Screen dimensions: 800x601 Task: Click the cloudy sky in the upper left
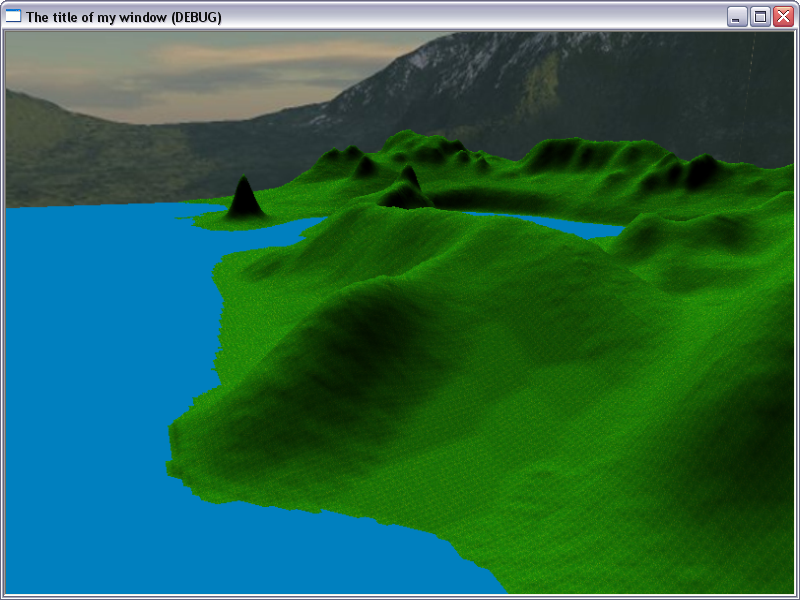coord(150,65)
